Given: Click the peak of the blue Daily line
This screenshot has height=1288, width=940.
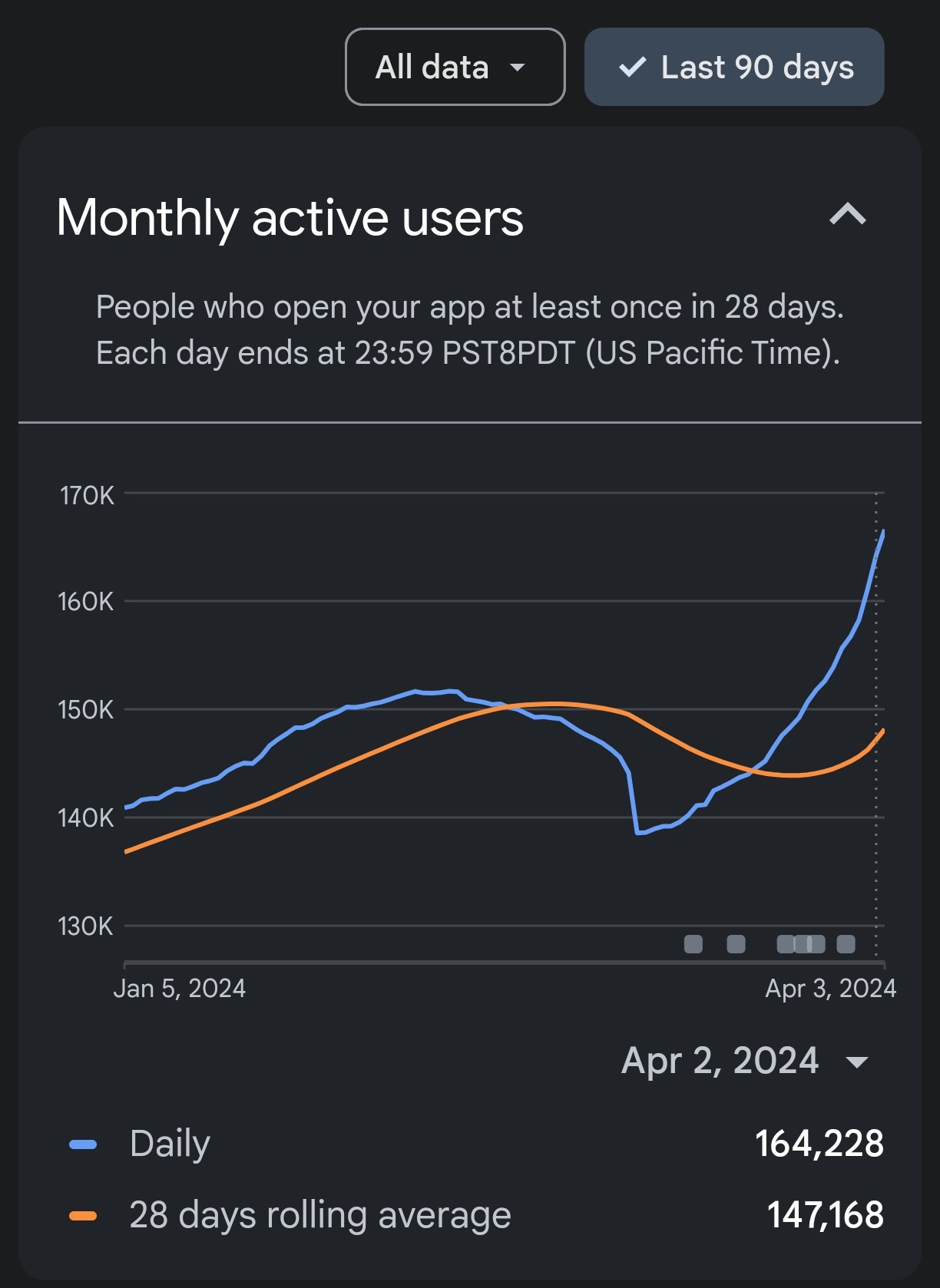Looking at the screenshot, I should tap(883, 532).
